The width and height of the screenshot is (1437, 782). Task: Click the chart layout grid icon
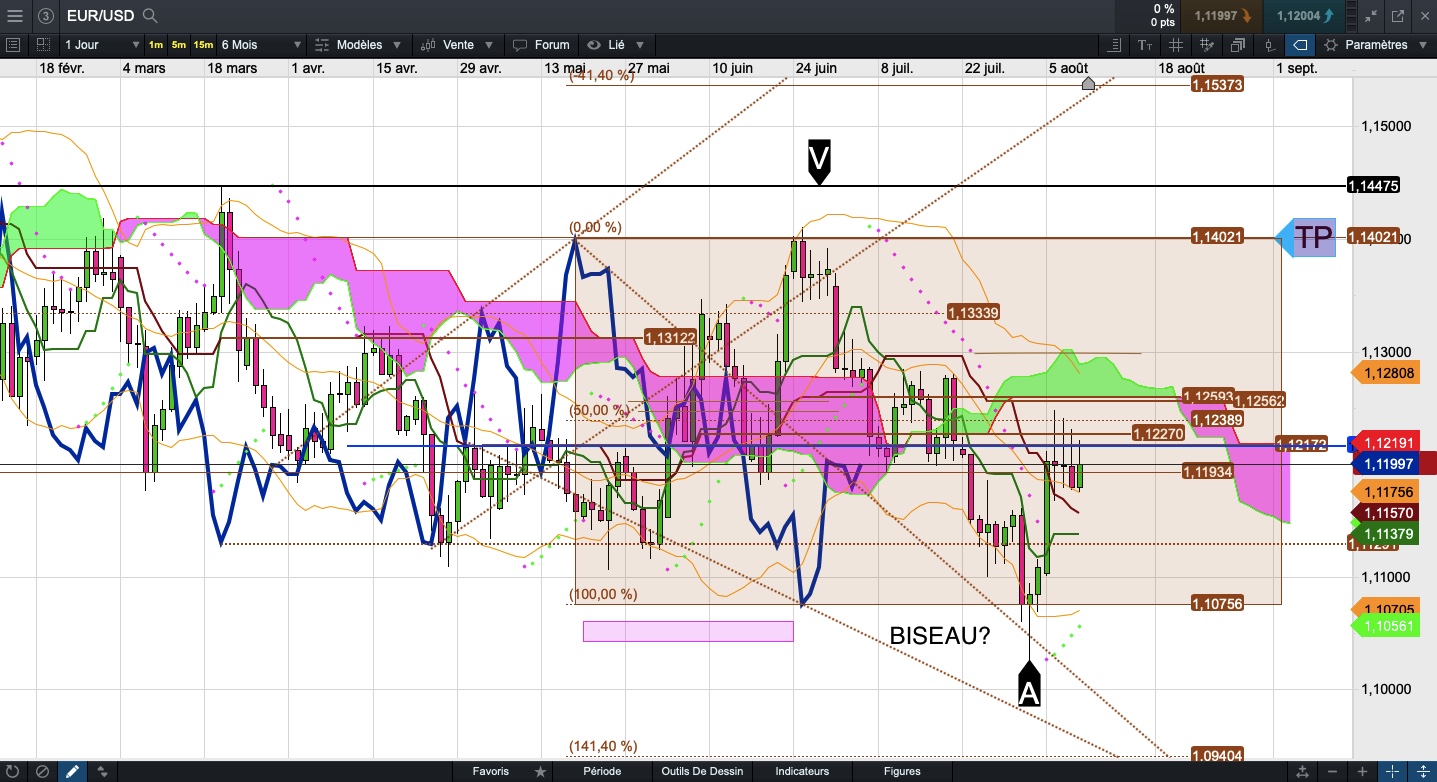coord(43,45)
